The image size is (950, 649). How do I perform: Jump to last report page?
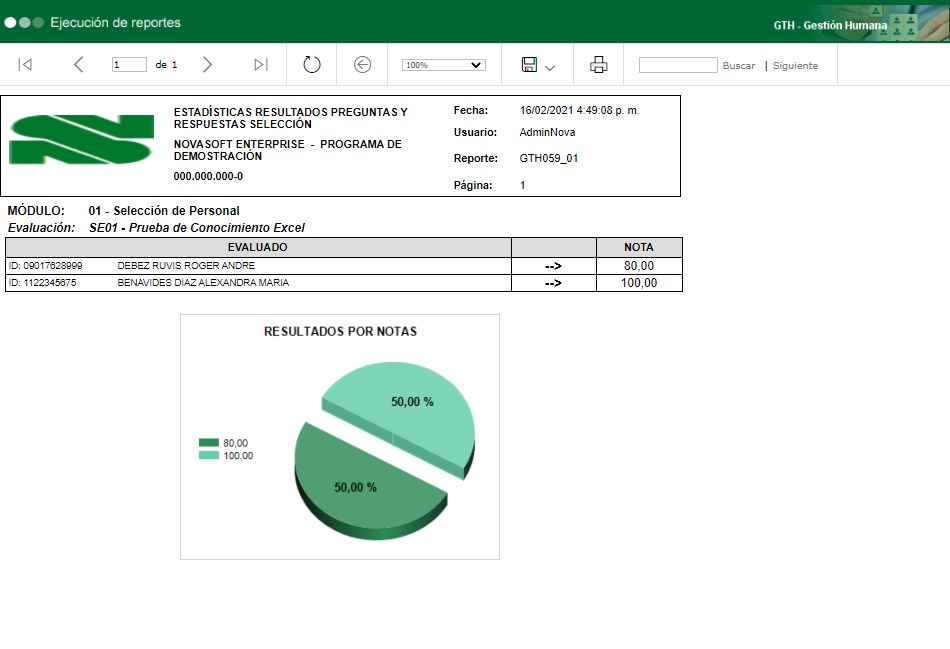(x=261, y=65)
